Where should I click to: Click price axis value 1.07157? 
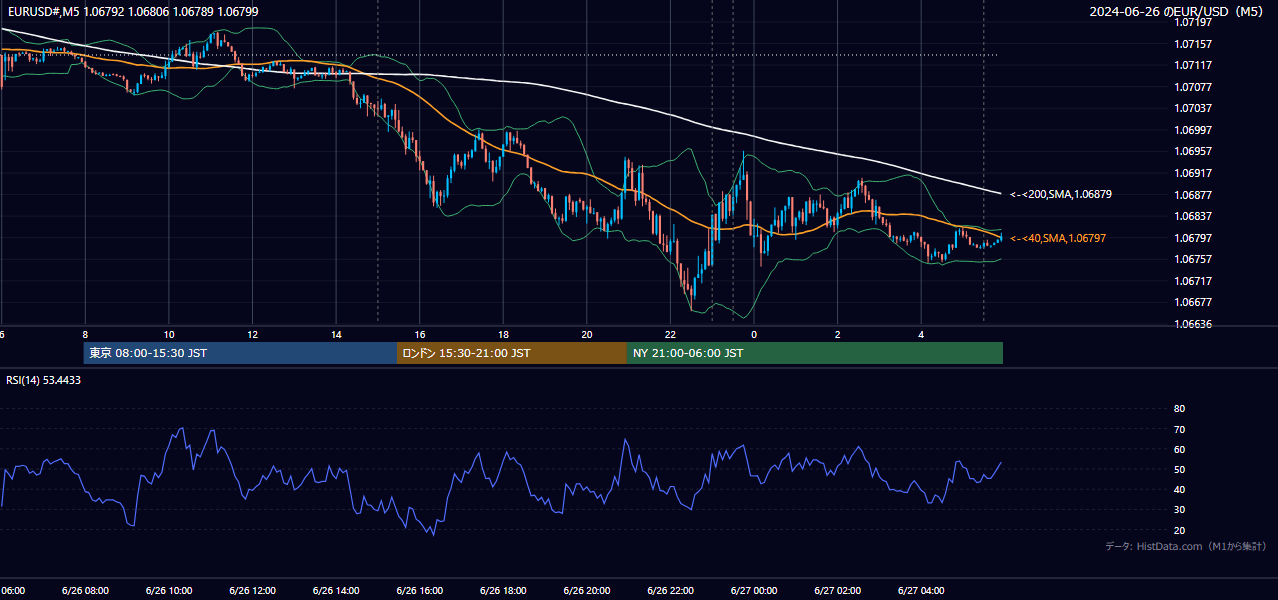1192,44
